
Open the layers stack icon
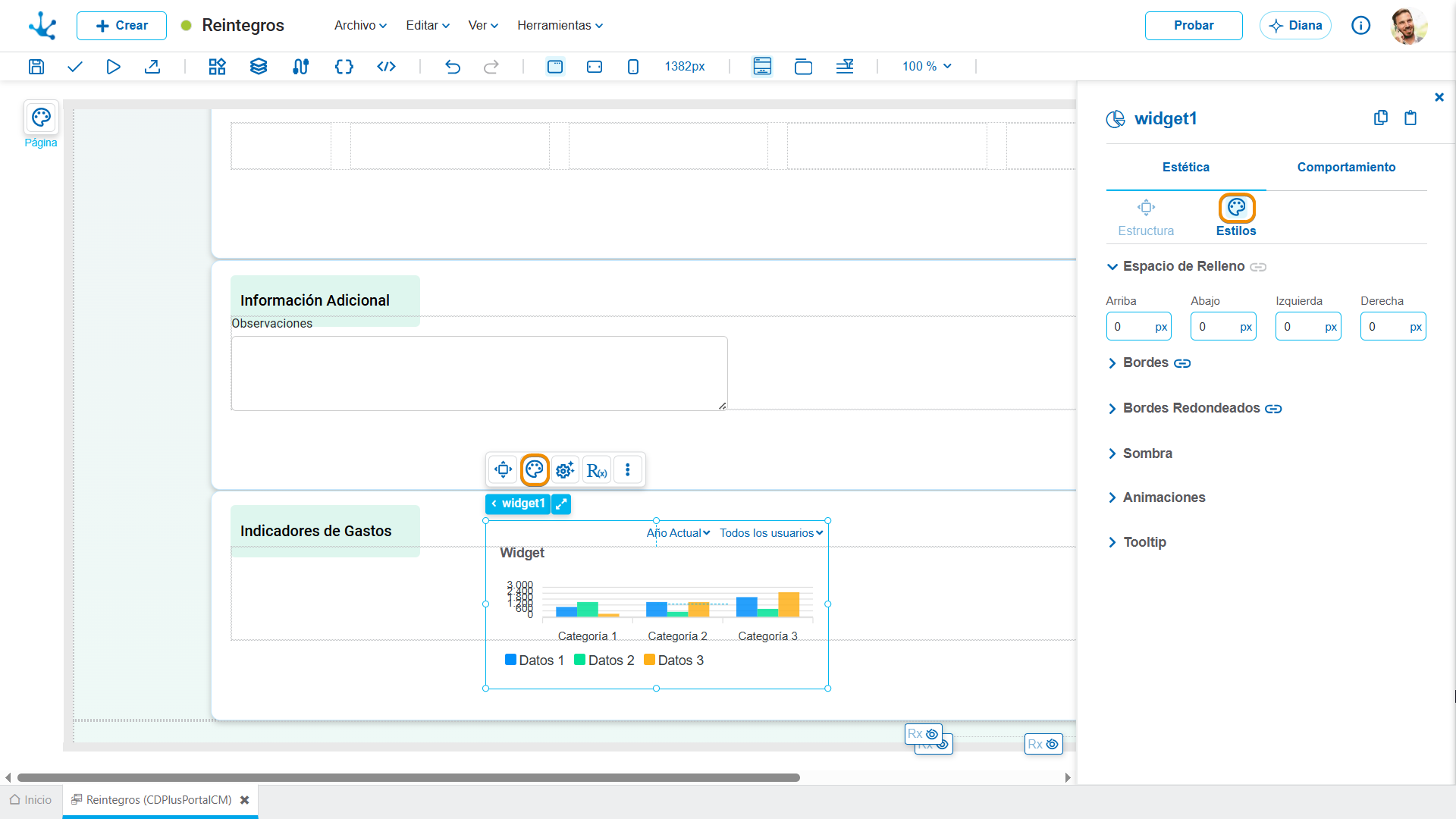(x=259, y=67)
